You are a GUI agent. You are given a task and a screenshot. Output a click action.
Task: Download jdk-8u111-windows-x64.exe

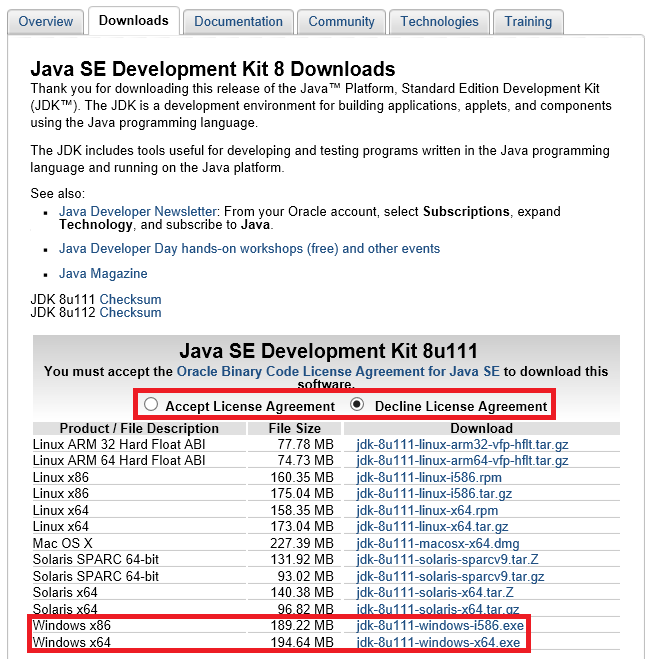438,643
